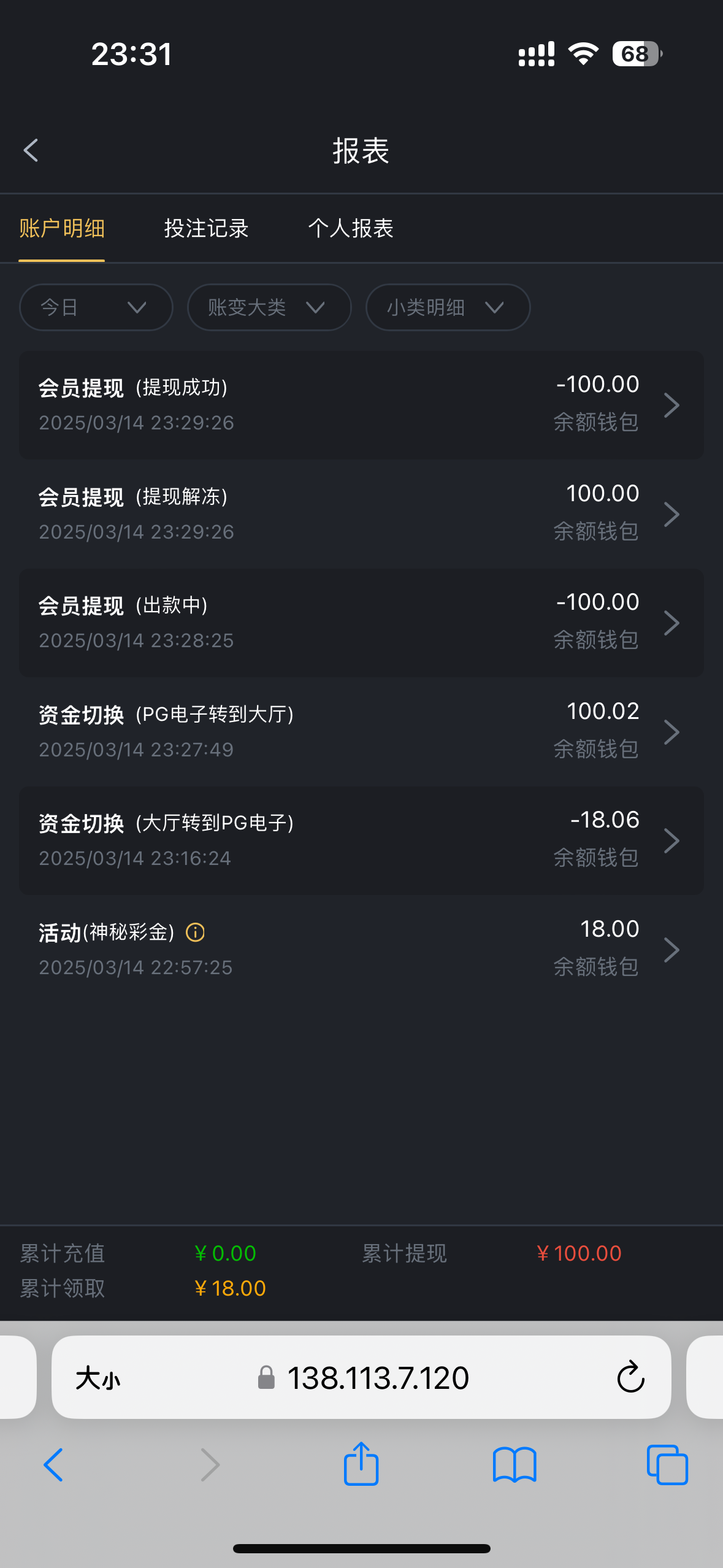Expand chevron on PG电子转到大厅 record
The height and width of the screenshot is (1568, 723).
[x=671, y=732]
